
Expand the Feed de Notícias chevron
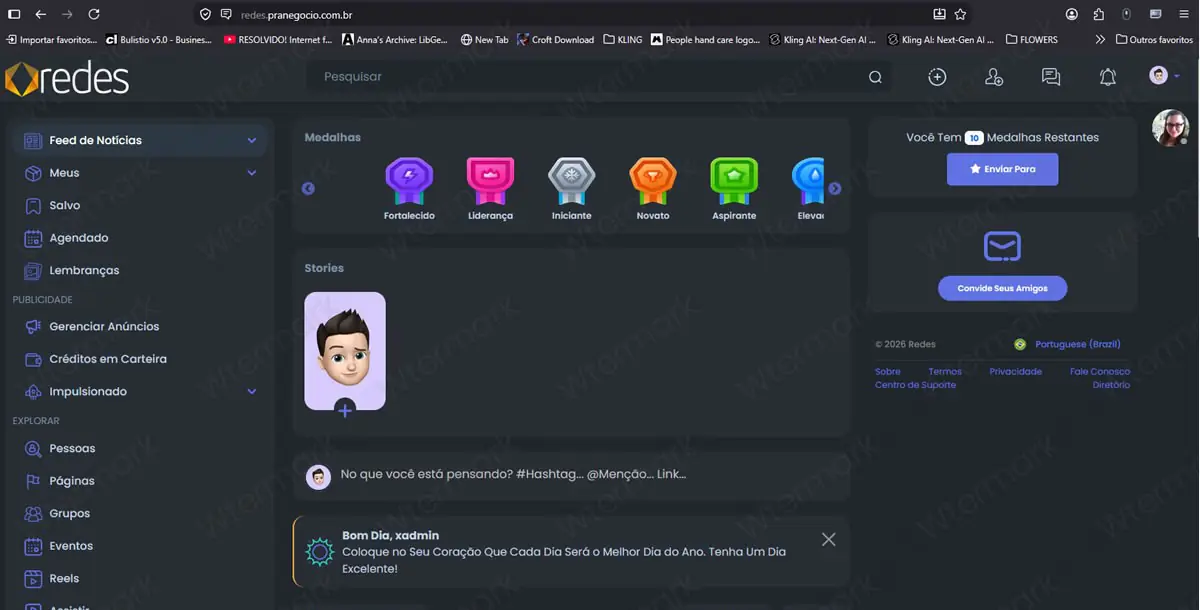pyautogui.click(x=252, y=141)
